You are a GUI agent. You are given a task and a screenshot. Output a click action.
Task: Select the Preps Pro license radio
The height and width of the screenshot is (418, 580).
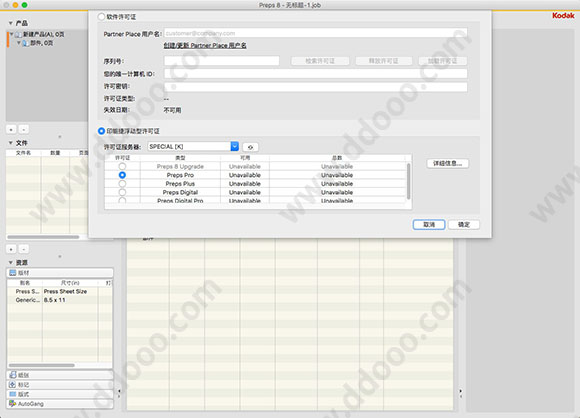[122, 175]
